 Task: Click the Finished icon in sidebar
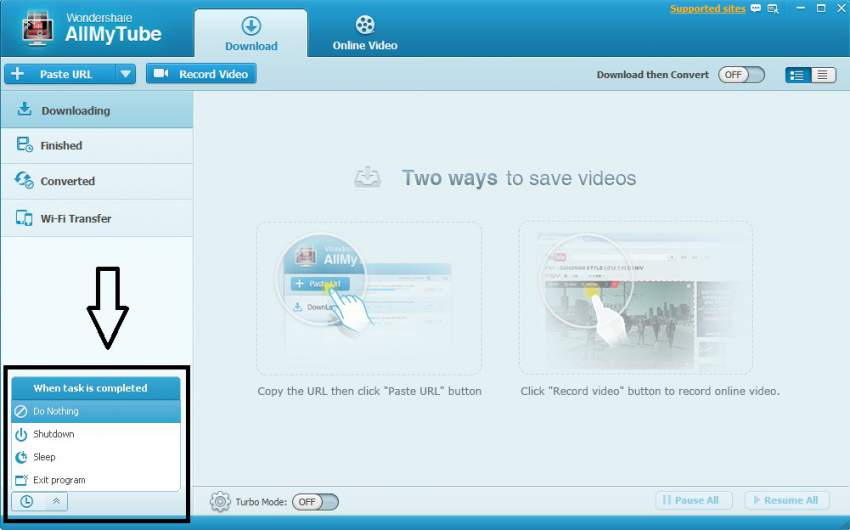[24, 145]
